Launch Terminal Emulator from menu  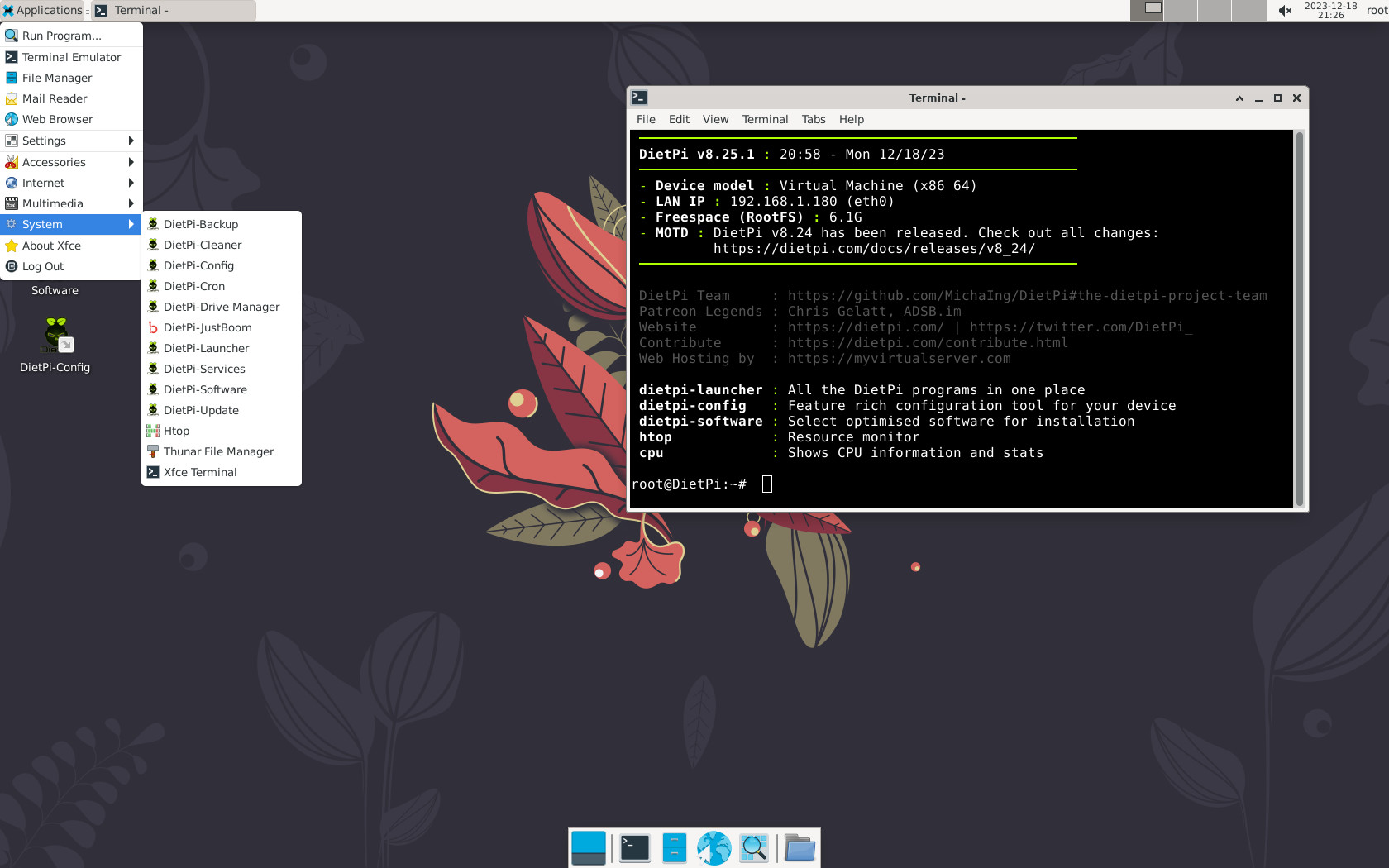pos(71,57)
